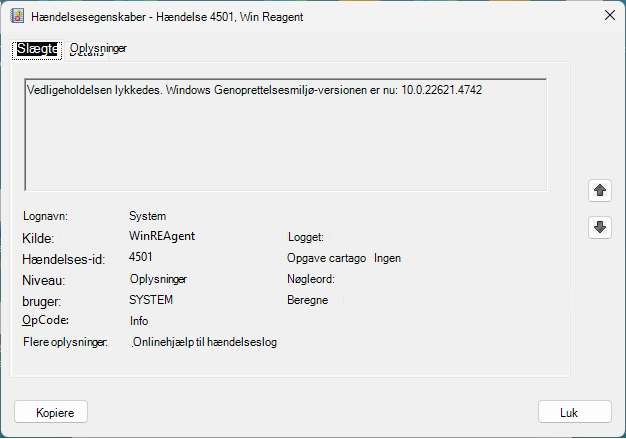
Task: Click the 4501 event id value
Action: (141, 257)
